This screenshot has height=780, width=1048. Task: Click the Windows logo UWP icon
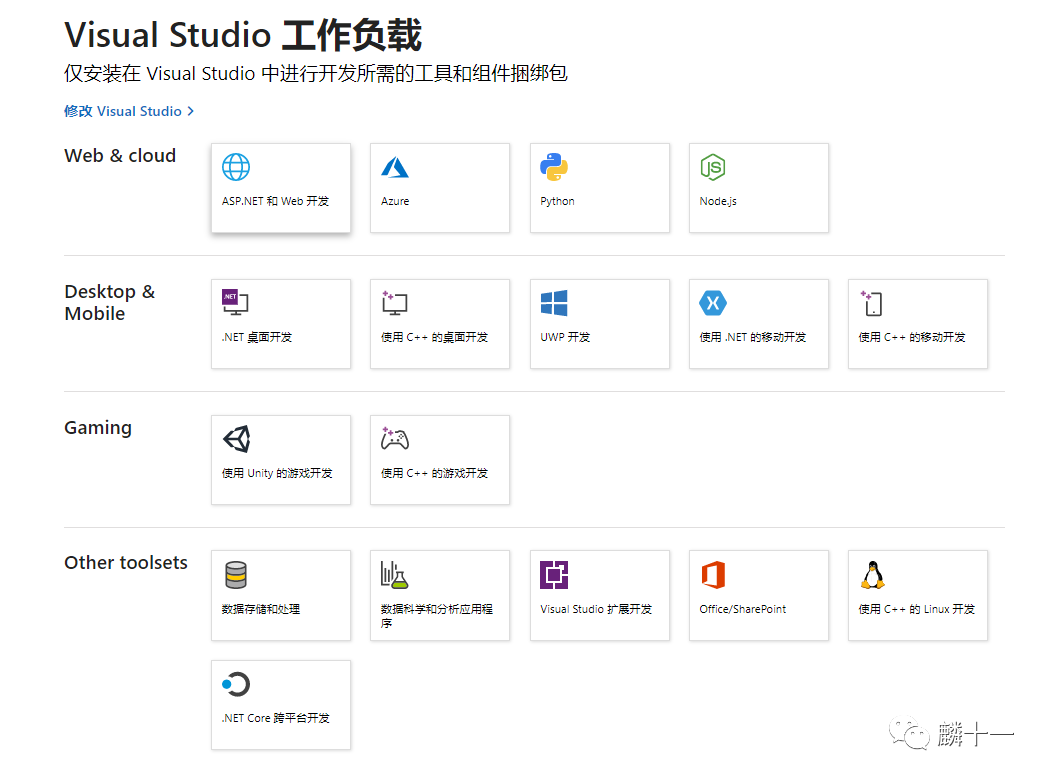coord(554,303)
